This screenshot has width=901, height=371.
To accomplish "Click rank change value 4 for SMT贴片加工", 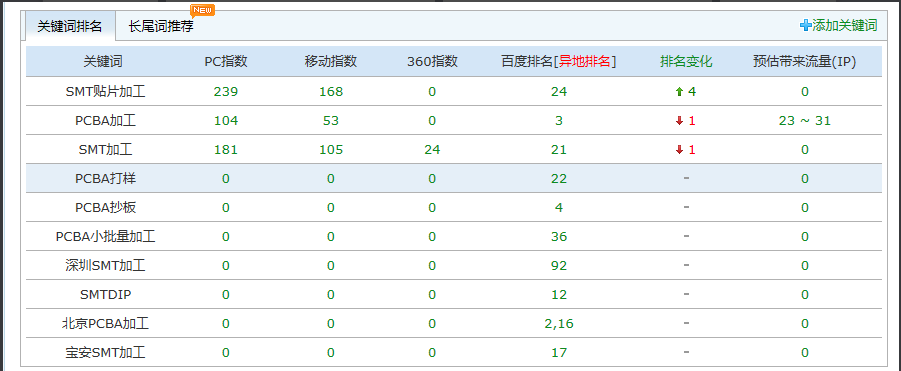I will pyautogui.click(x=692, y=91).
